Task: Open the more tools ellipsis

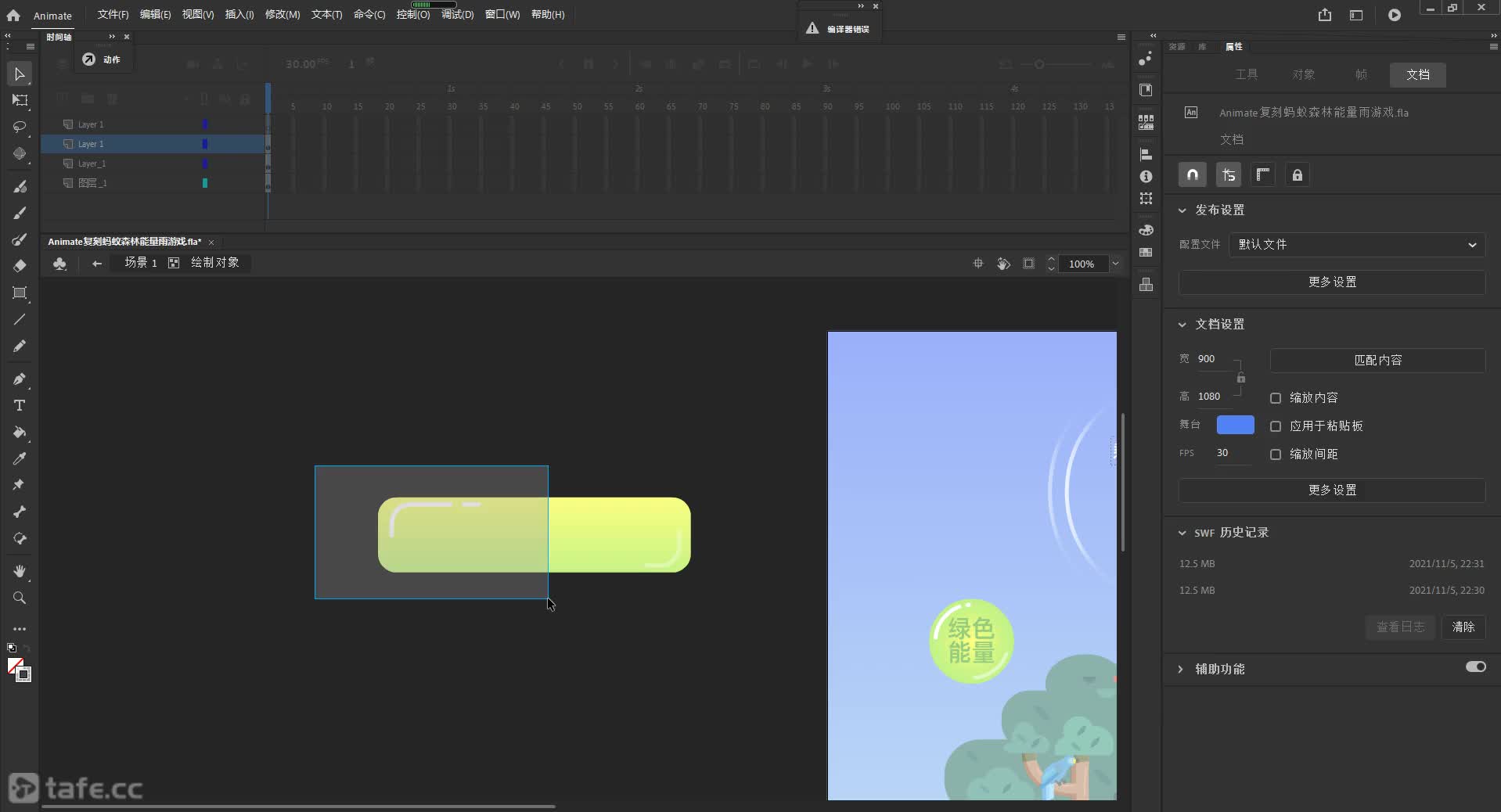Action: click(20, 628)
